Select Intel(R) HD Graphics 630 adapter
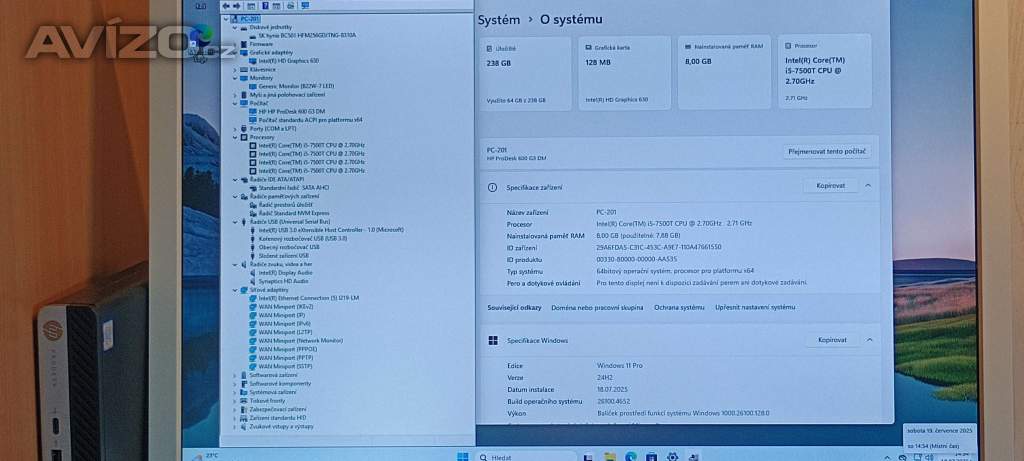 coord(283,61)
